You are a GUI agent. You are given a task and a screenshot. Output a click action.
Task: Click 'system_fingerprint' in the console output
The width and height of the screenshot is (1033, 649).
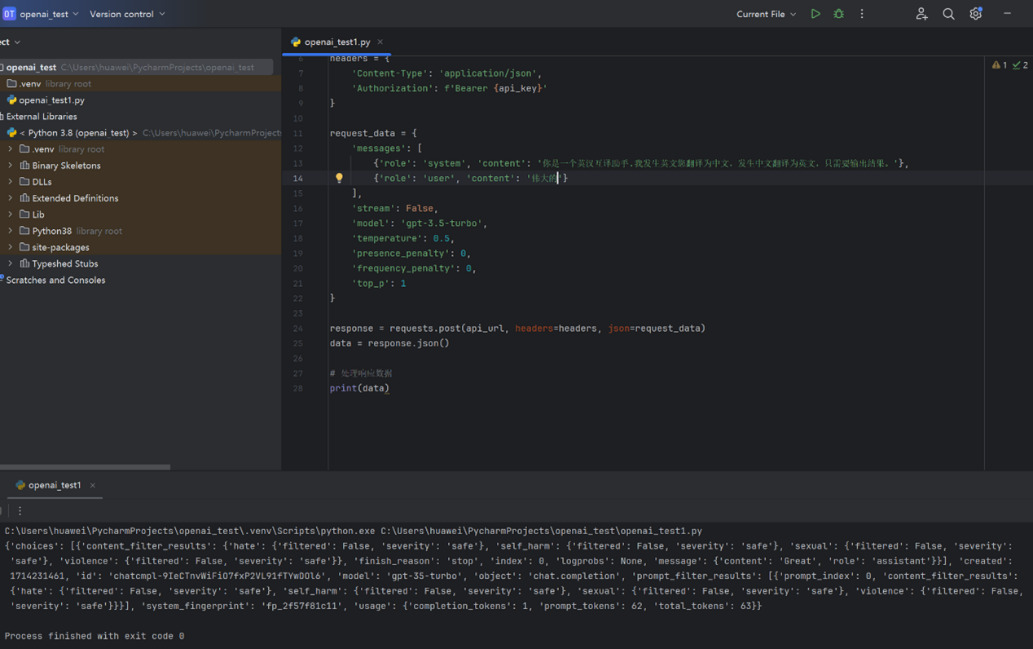pos(194,606)
